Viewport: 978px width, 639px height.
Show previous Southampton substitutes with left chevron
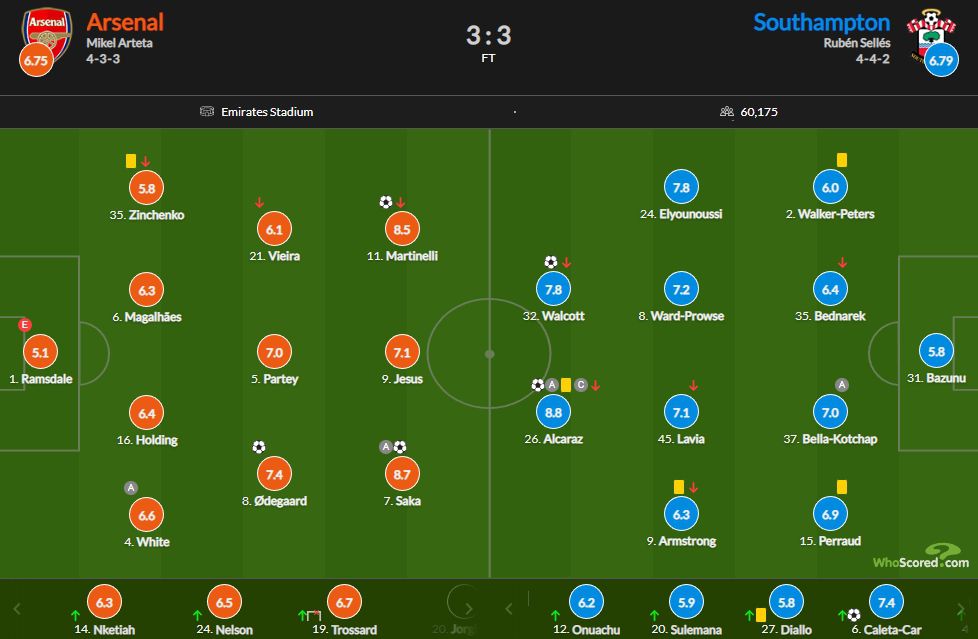pyautogui.click(x=509, y=608)
